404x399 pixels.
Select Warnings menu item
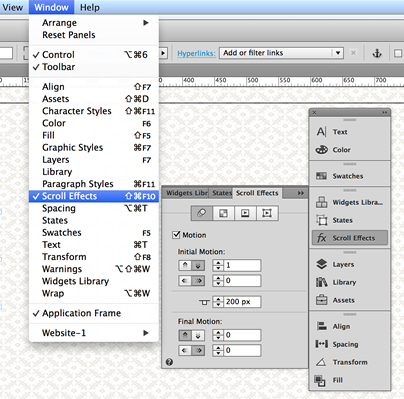point(95,269)
